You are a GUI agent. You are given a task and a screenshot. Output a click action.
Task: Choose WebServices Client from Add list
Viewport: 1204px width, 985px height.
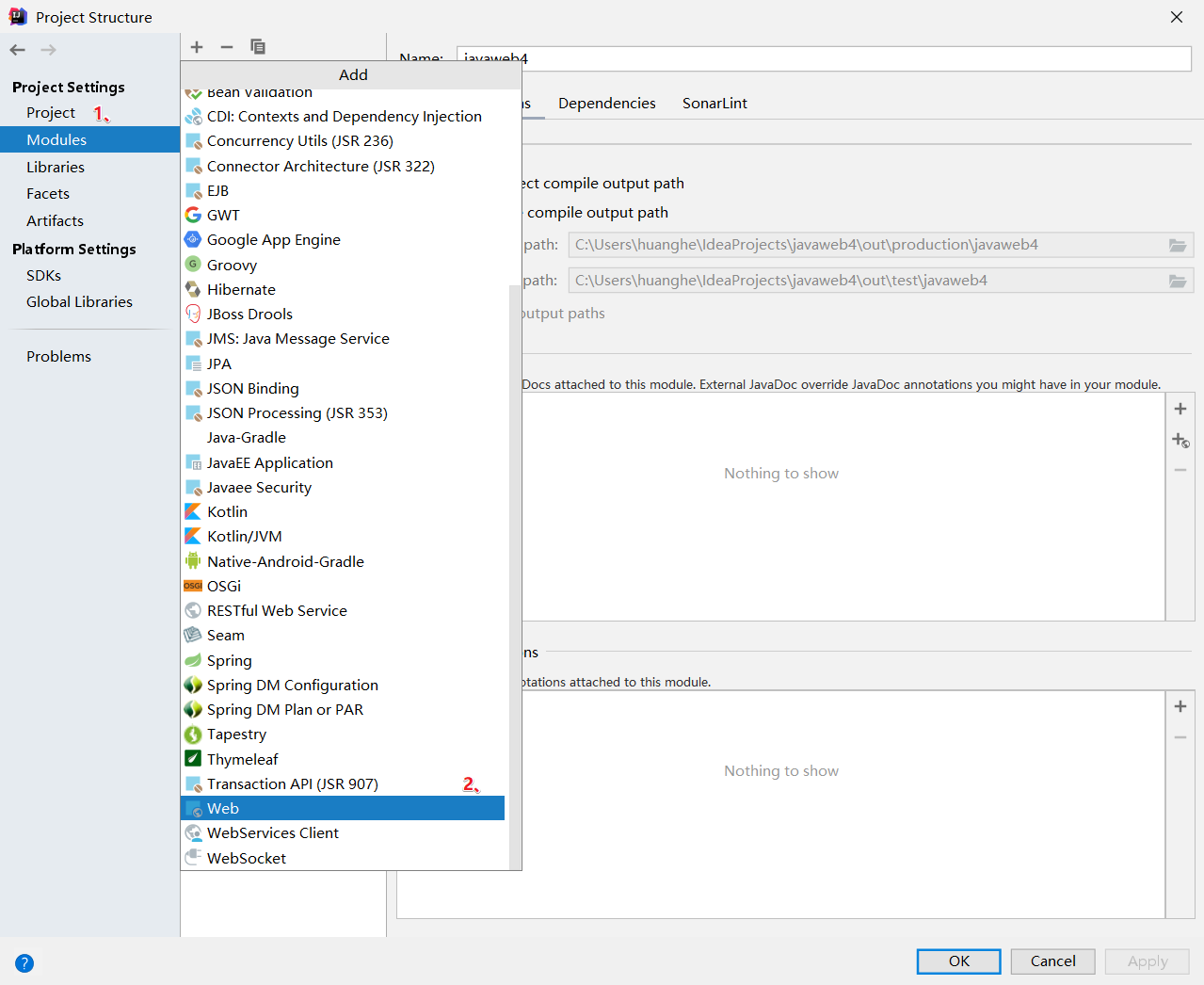[343, 832]
